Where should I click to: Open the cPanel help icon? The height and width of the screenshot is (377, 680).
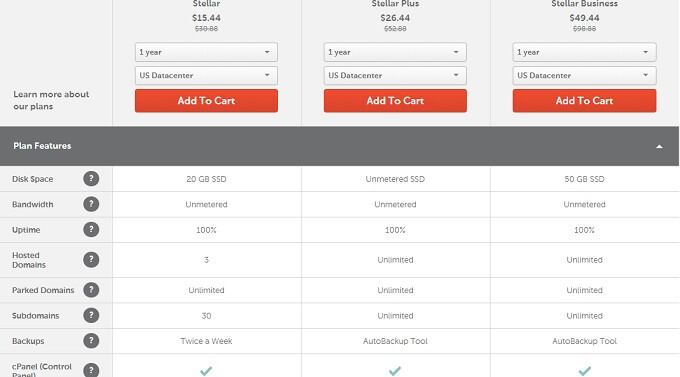coord(91,370)
